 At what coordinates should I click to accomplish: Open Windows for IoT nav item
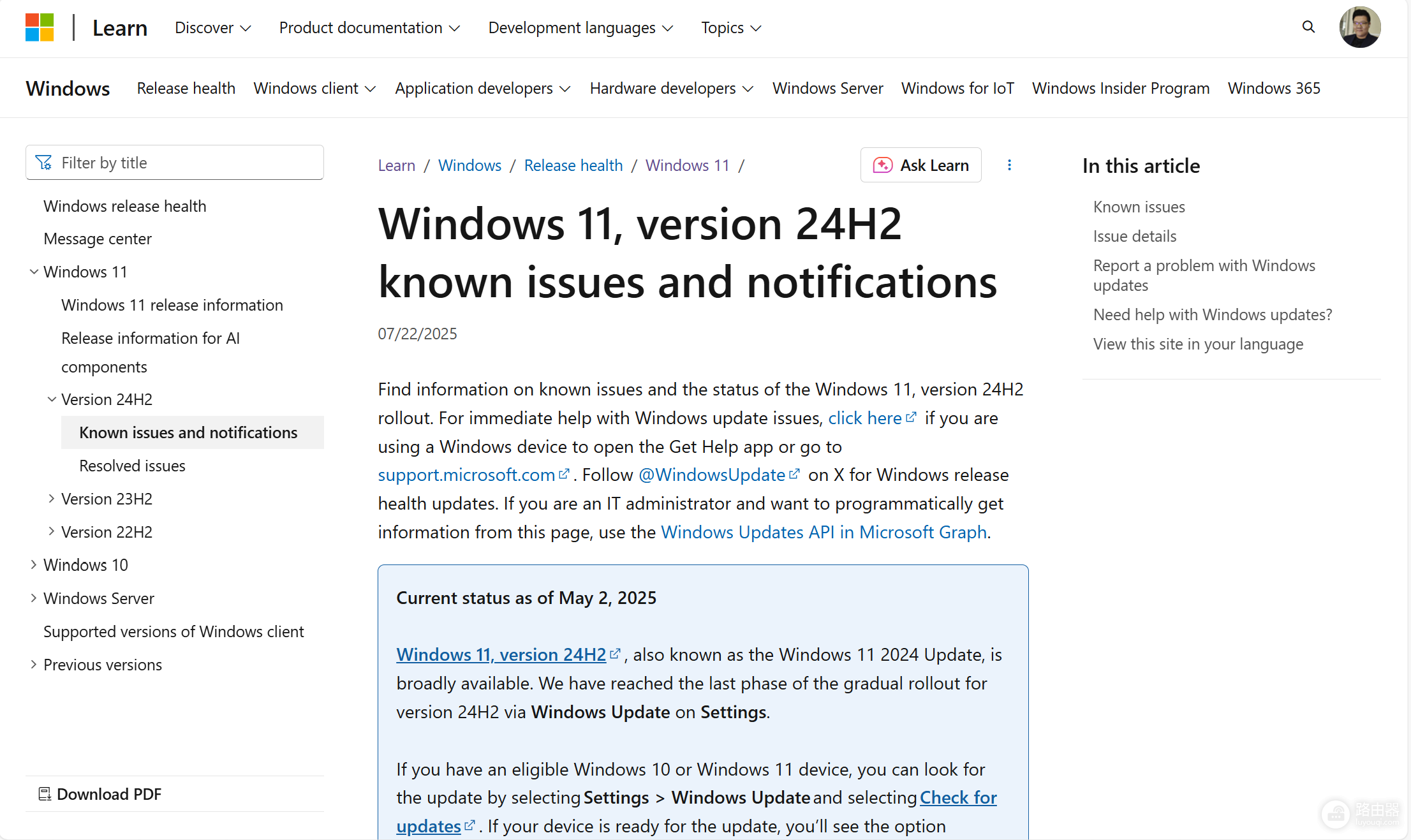tap(957, 88)
